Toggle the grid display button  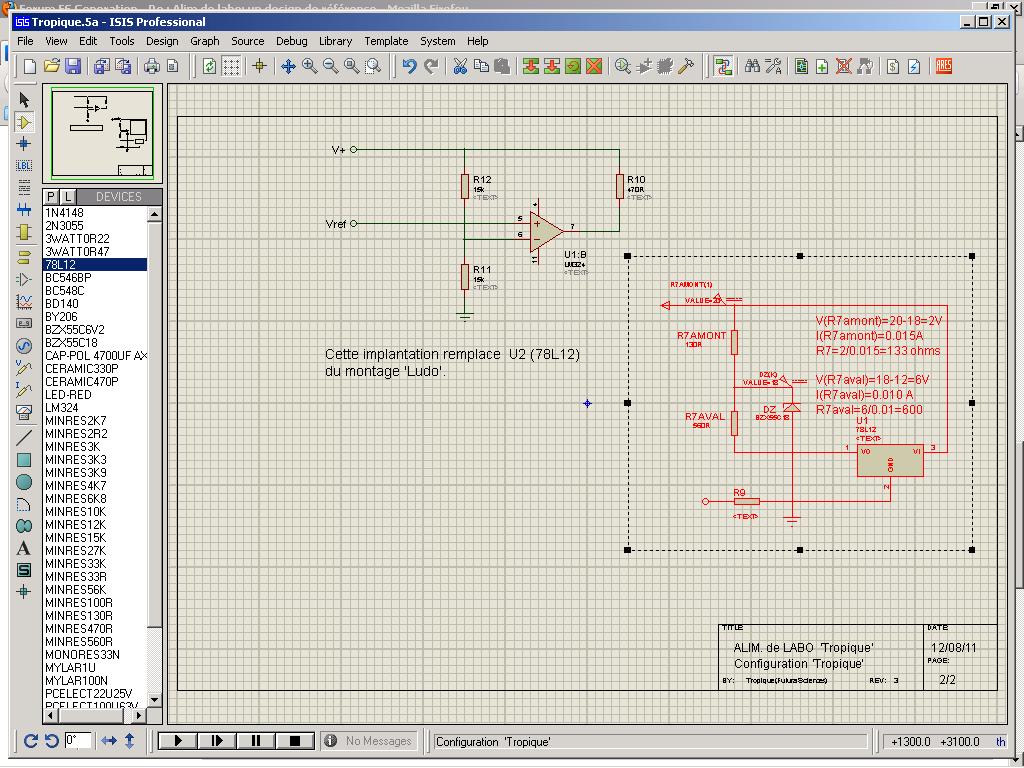tap(231, 66)
